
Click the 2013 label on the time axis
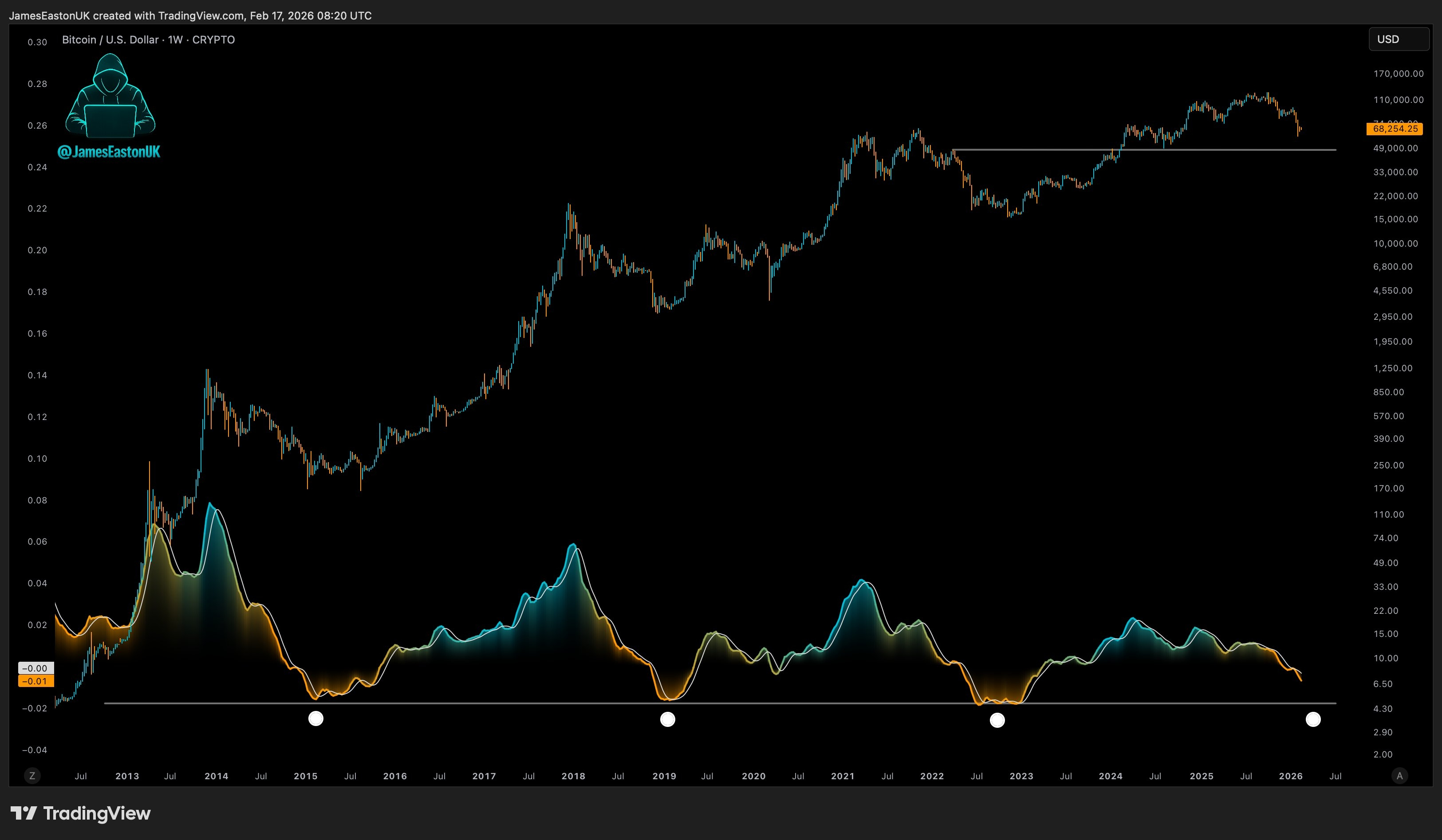[x=127, y=776]
